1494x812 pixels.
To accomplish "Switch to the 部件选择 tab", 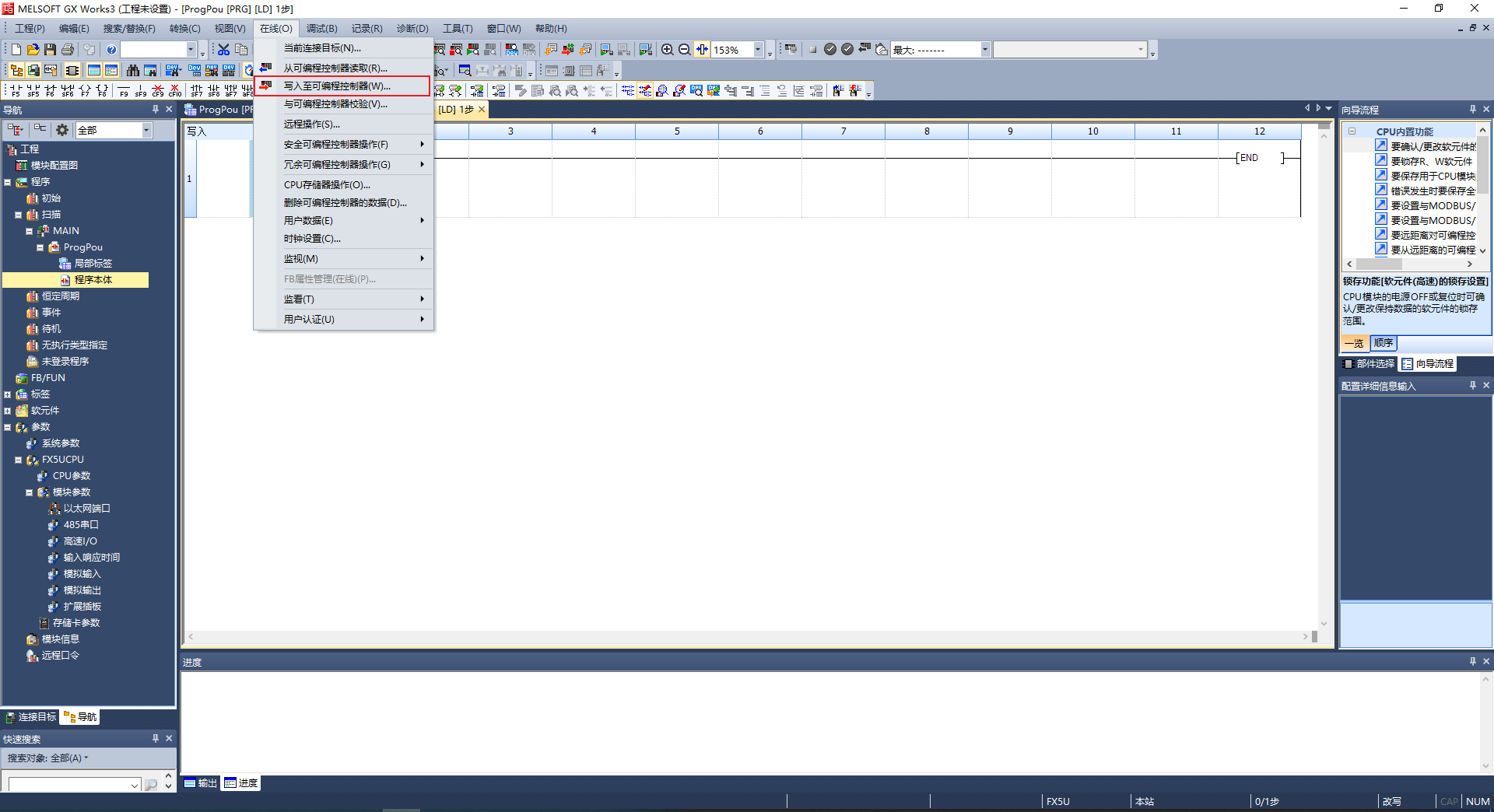I will [x=1369, y=364].
